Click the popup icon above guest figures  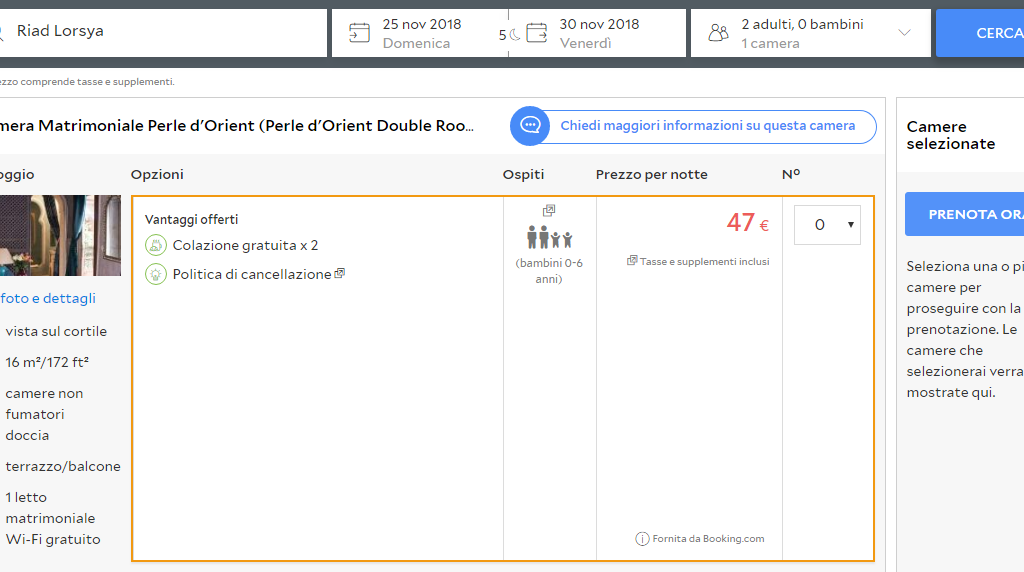(x=549, y=211)
